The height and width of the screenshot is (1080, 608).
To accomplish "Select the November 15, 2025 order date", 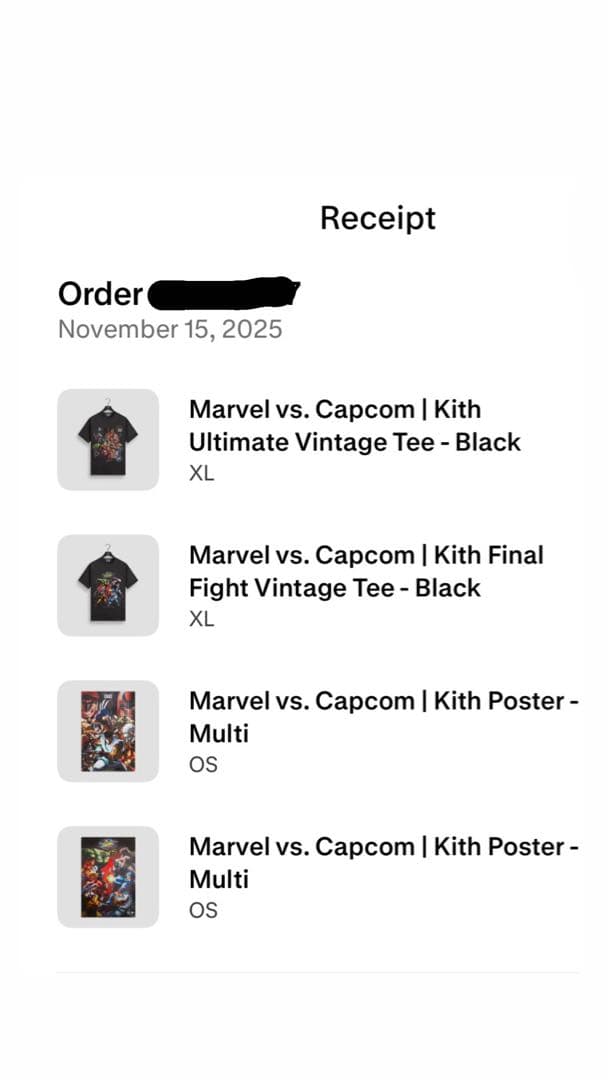I will click(x=170, y=329).
